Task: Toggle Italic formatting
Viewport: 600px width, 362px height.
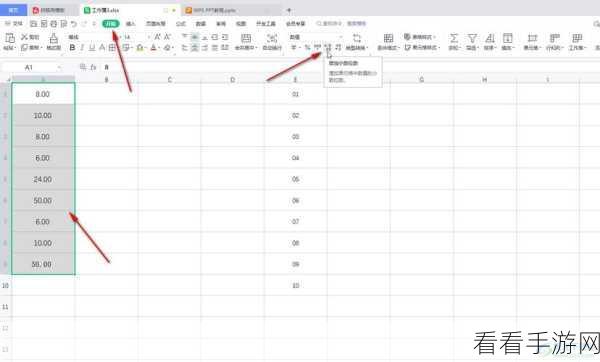Action: click(x=82, y=47)
